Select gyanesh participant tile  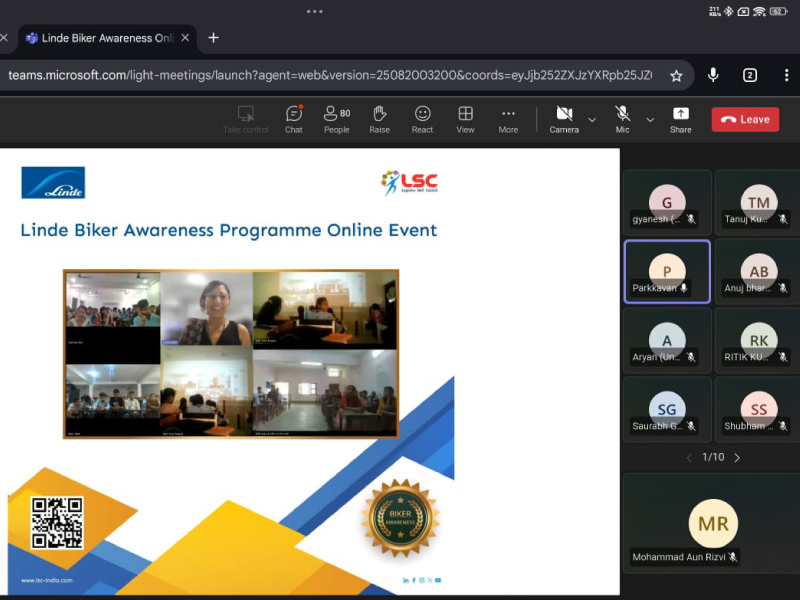(x=667, y=203)
